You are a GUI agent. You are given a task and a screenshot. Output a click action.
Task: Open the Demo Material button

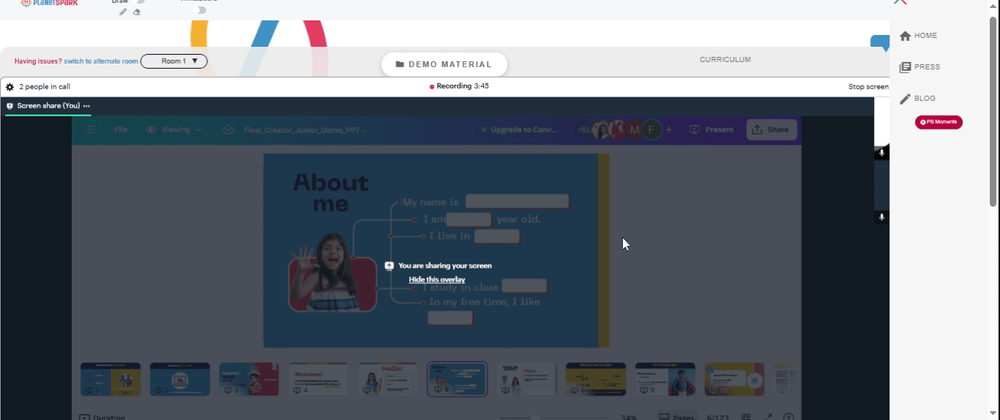pyautogui.click(x=444, y=64)
